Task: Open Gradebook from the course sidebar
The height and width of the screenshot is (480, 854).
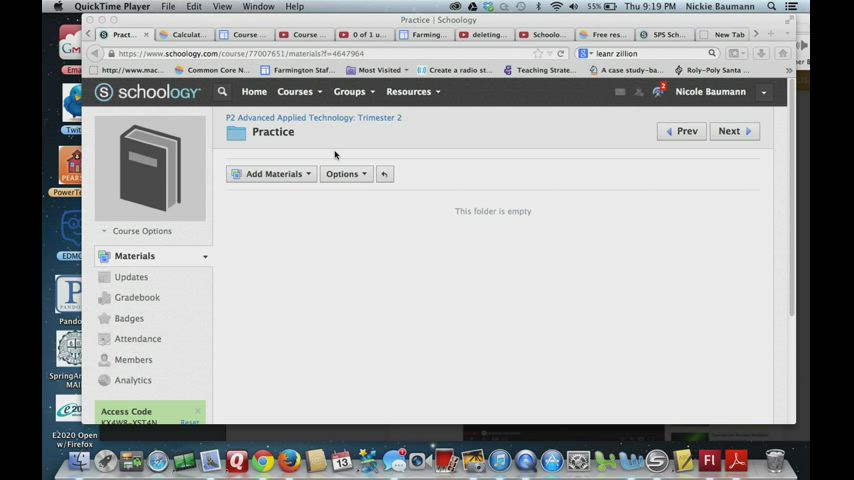Action: click(x=137, y=298)
